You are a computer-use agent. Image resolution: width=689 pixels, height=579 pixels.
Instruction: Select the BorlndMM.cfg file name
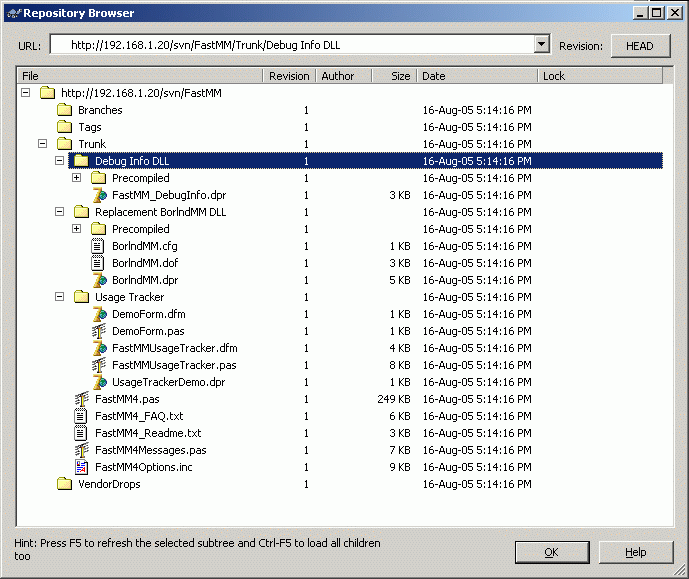pos(145,246)
